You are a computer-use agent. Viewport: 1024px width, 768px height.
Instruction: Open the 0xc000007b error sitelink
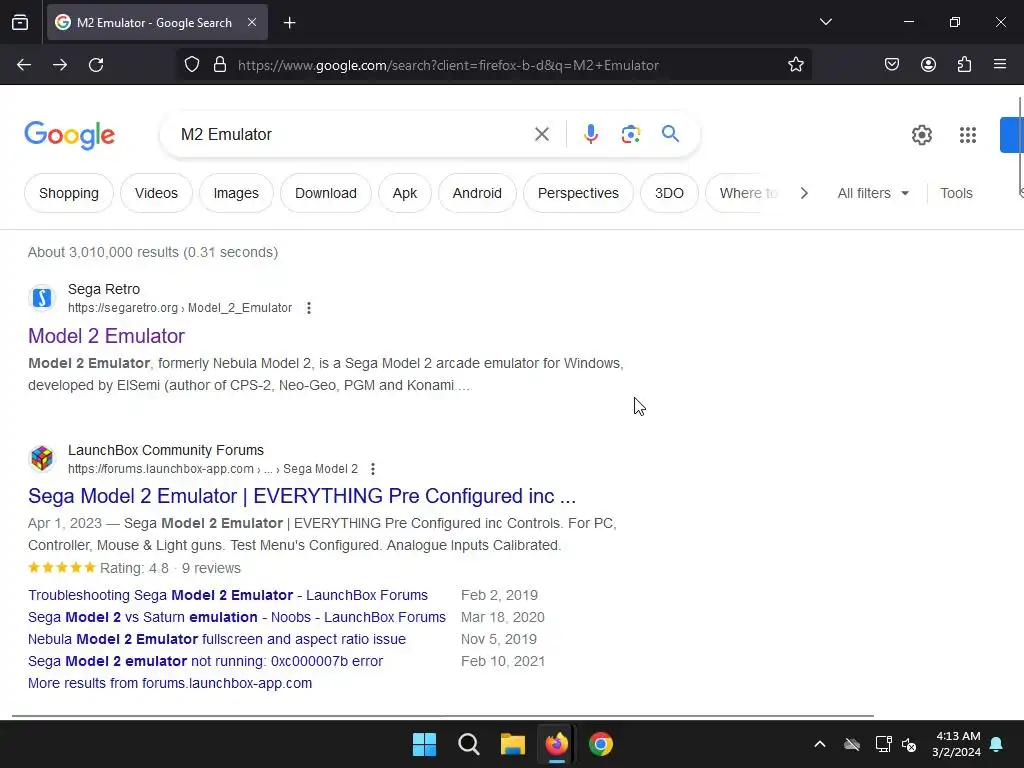pos(206,661)
